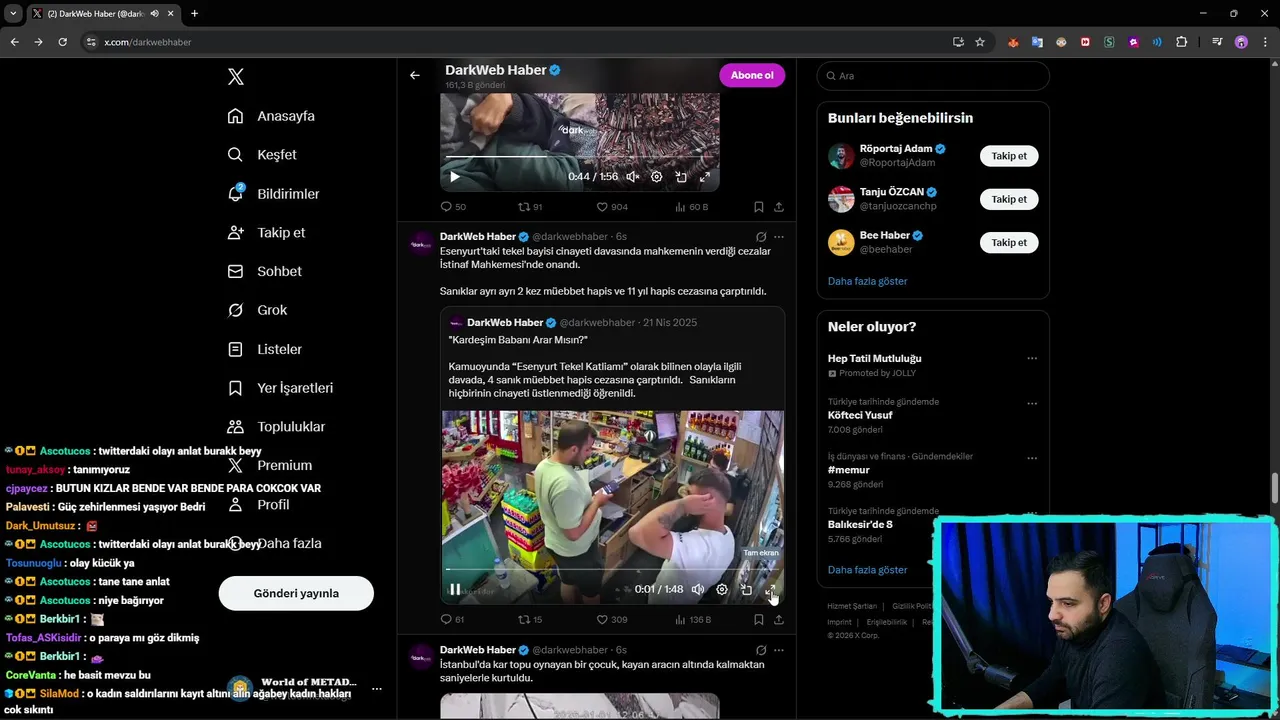
Task: Toggle picture-in-picture on Esenyurt video
Action: coord(746,590)
